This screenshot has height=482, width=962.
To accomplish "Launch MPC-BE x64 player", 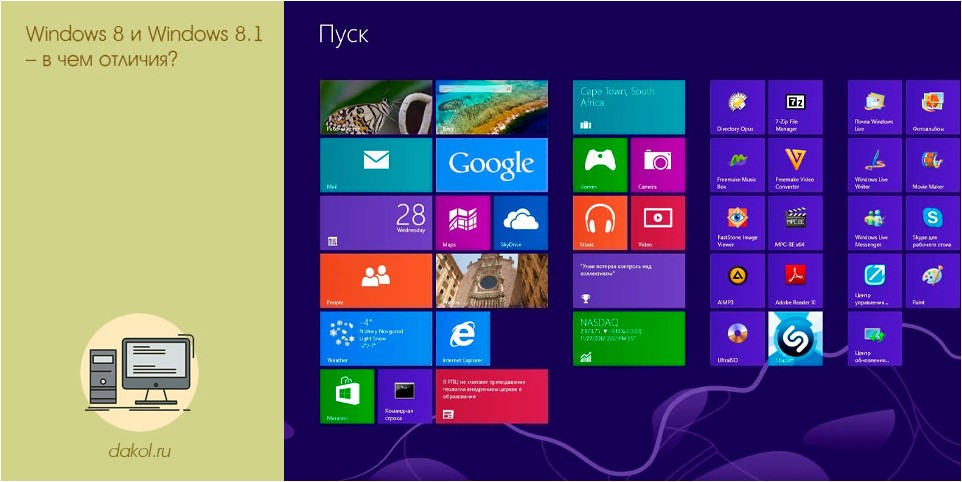I will click(795, 223).
